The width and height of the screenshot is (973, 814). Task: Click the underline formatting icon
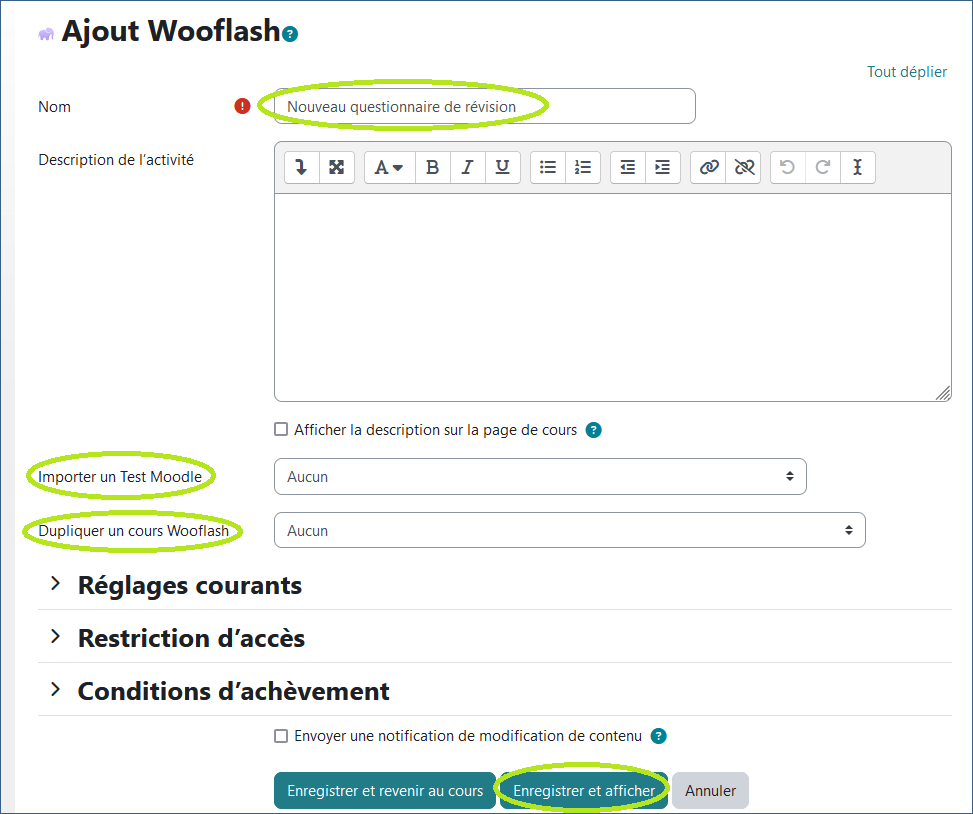[502, 168]
